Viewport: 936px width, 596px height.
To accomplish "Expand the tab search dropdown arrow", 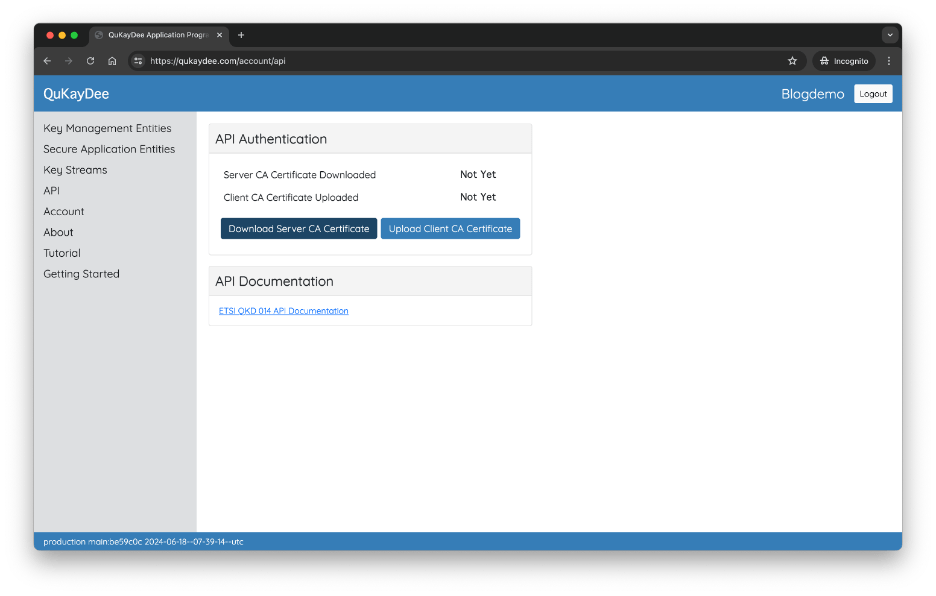I will [x=889, y=35].
